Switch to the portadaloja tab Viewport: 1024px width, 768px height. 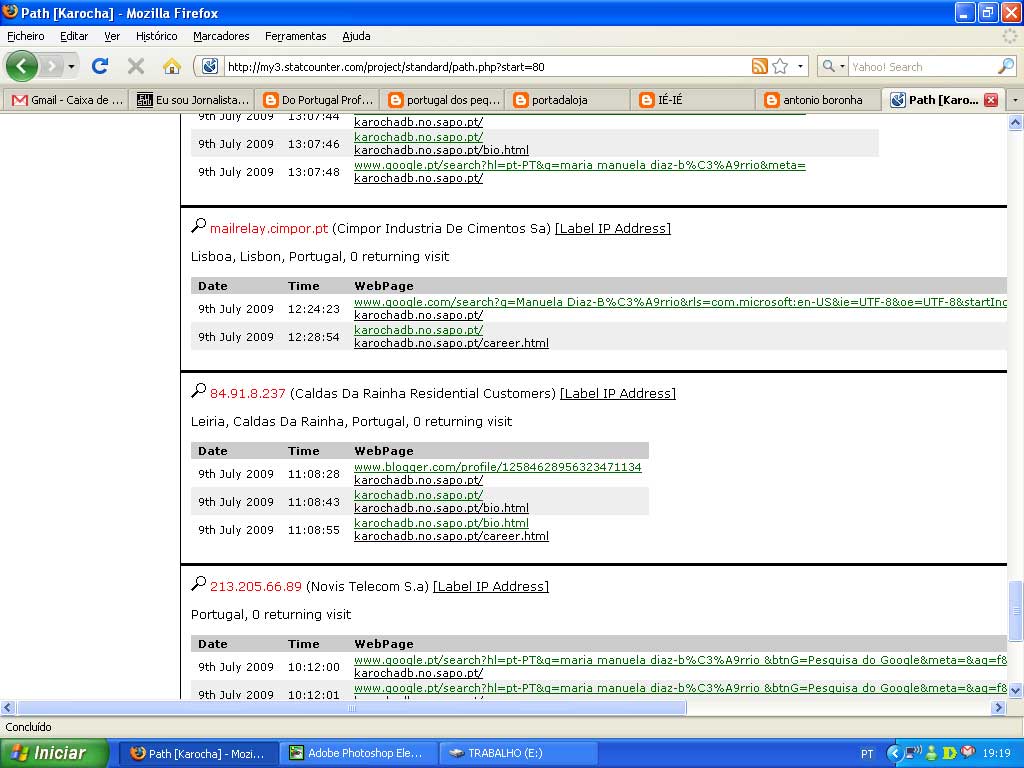(568, 100)
